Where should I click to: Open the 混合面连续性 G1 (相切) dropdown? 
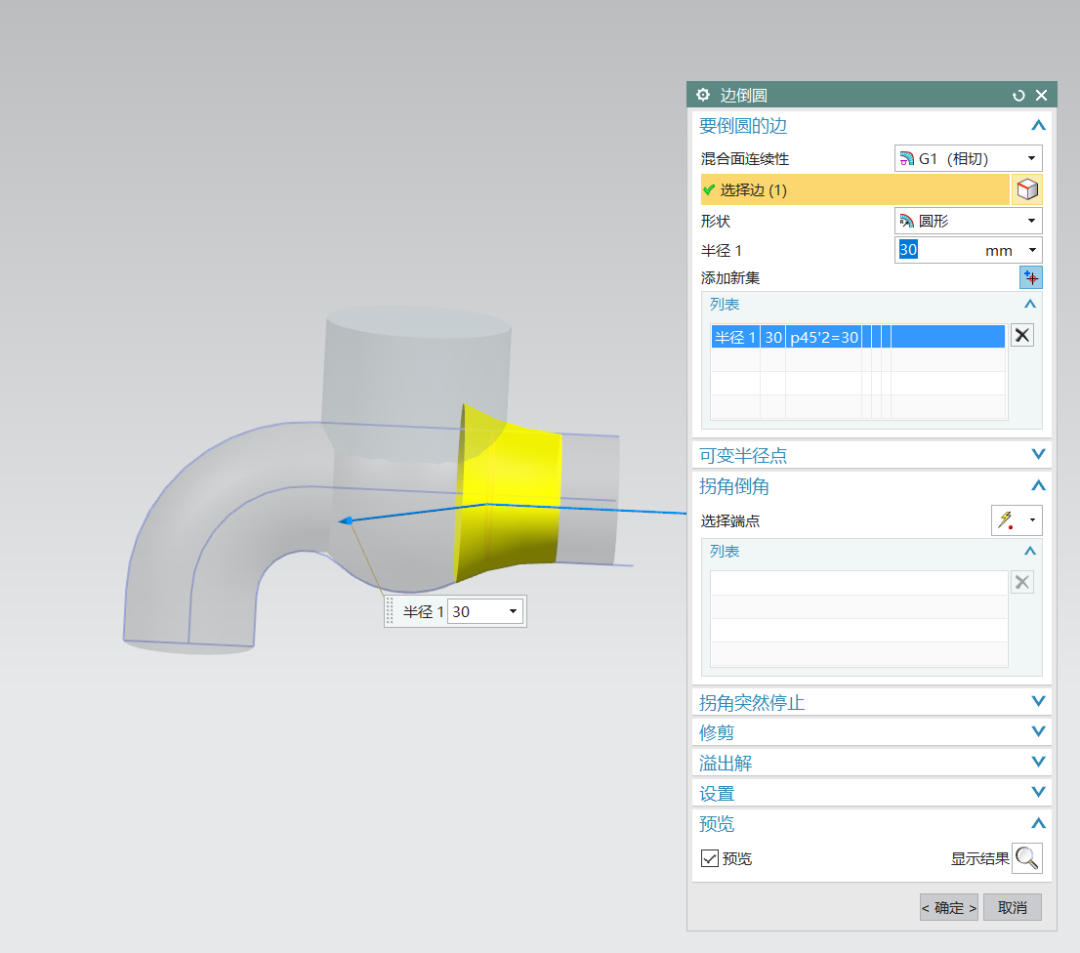point(968,158)
